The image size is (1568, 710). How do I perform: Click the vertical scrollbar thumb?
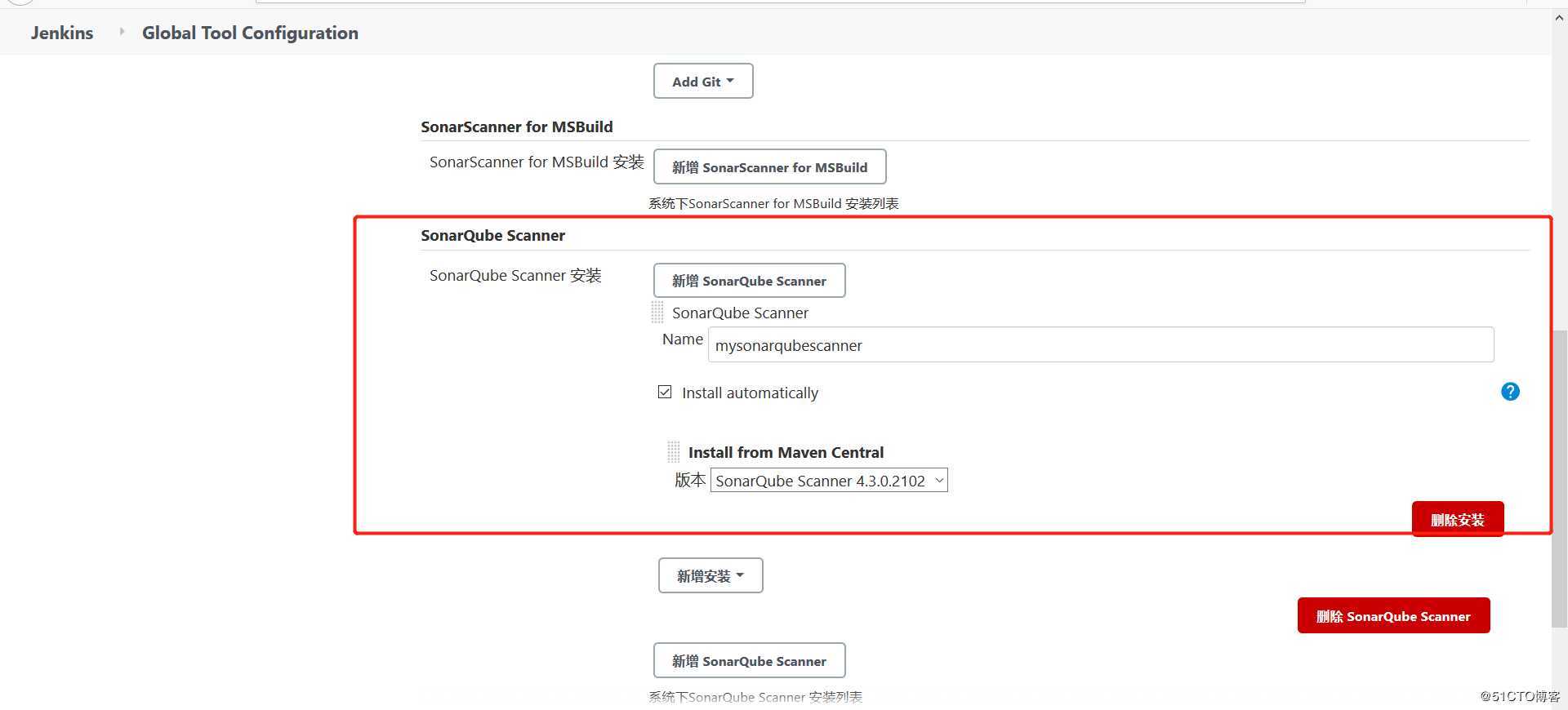[x=1560, y=477]
